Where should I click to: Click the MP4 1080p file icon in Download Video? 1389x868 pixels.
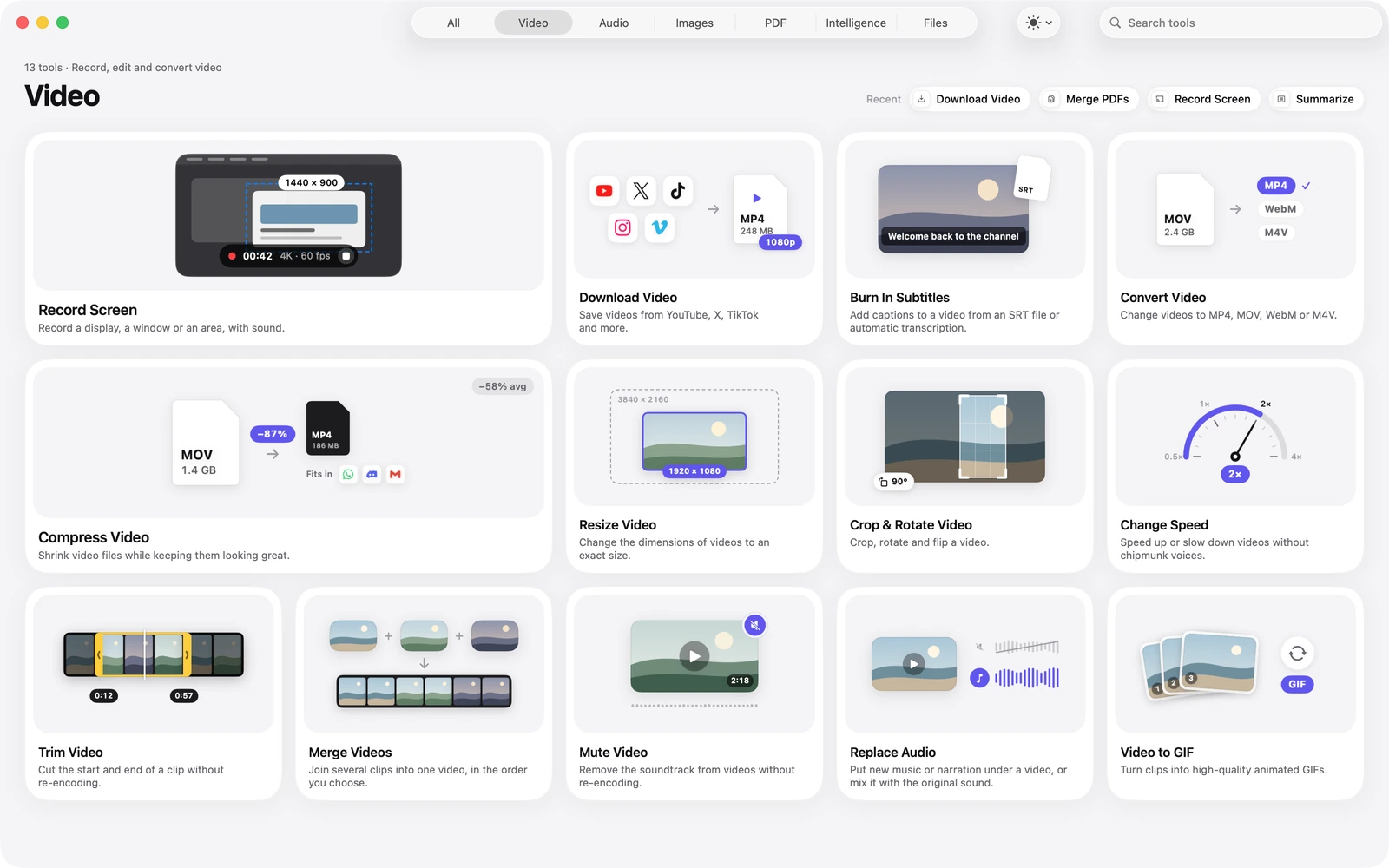pyautogui.click(x=760, y=210)
